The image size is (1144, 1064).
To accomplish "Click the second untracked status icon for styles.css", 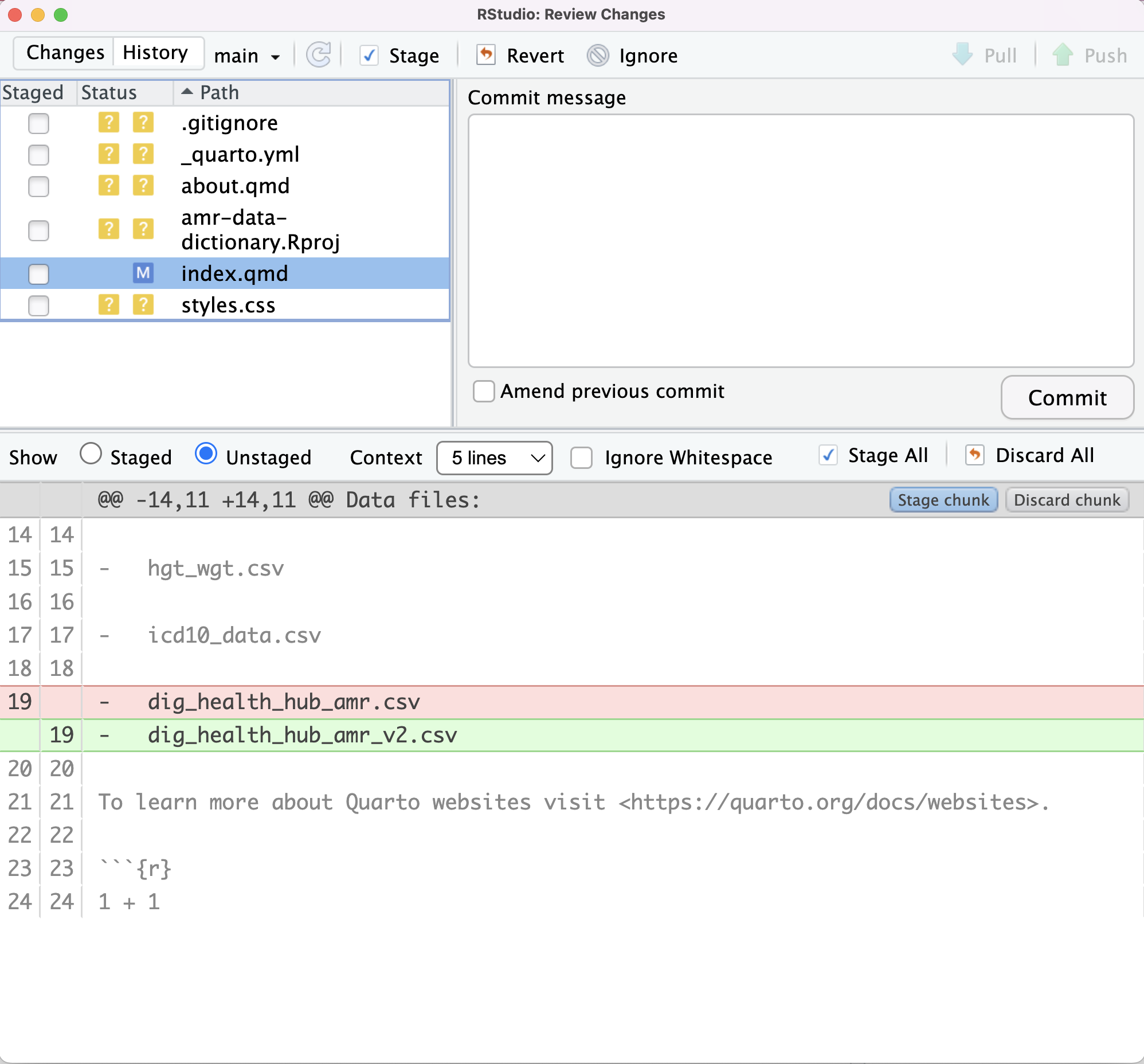I will pos(143,304).
